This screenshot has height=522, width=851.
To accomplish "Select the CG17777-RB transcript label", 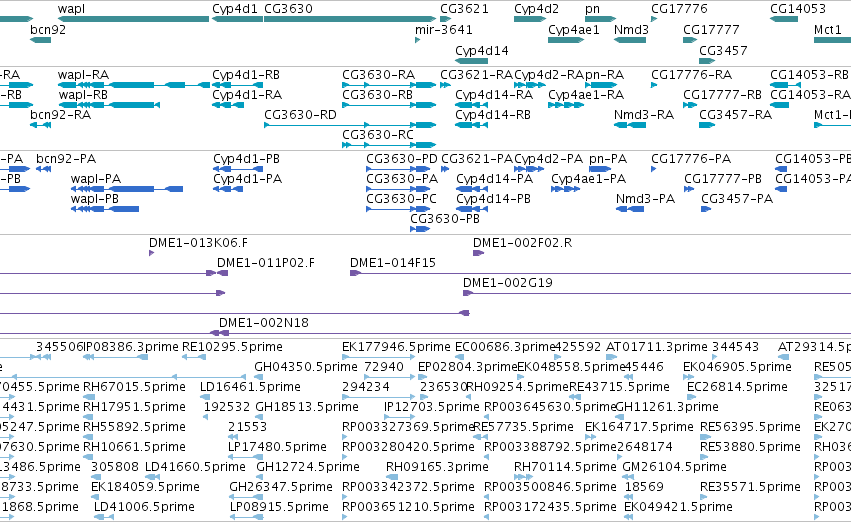I will pos(722,95).
